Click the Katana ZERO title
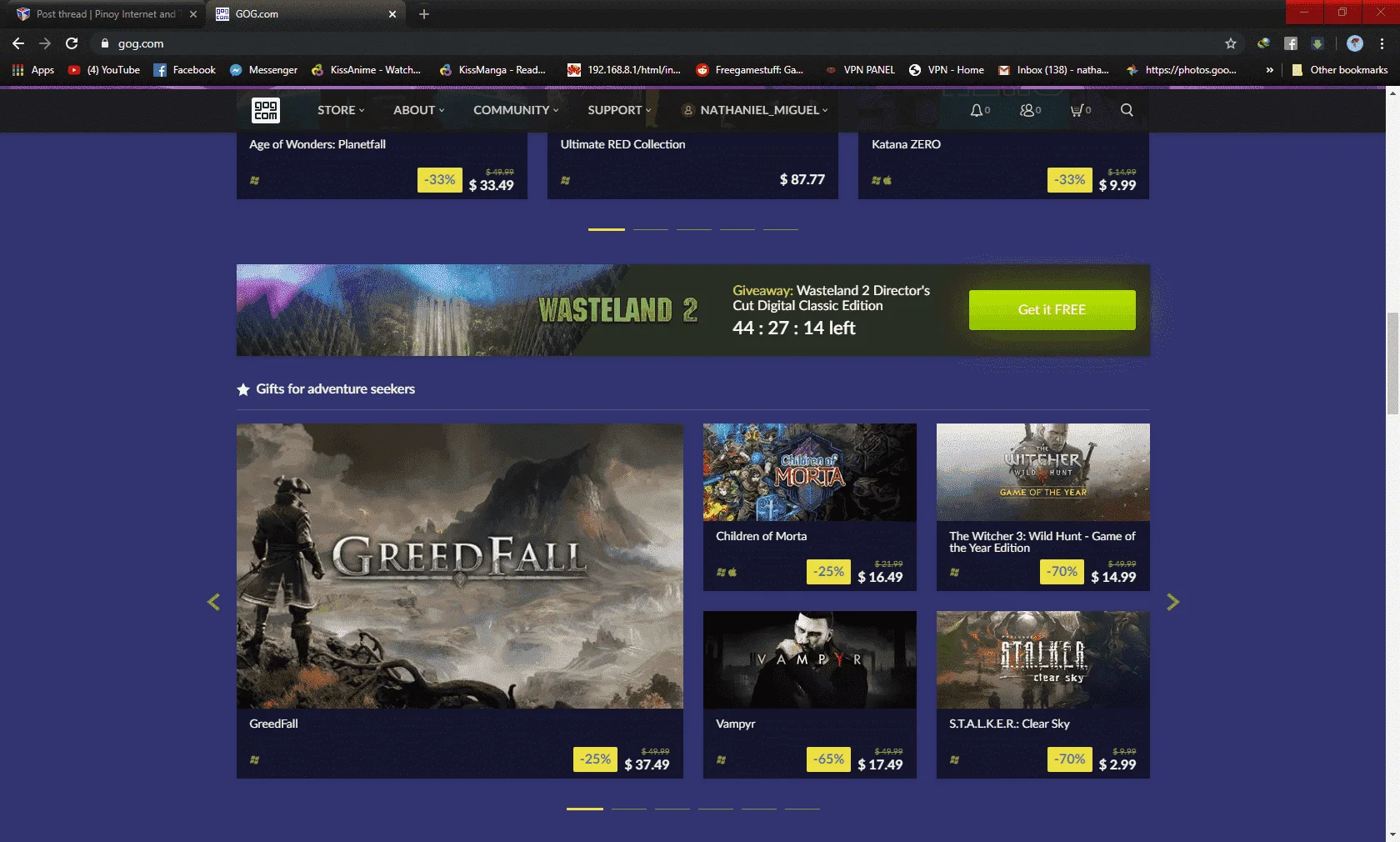Viewport: 1400px width, 842px height. [x=906, y=144]
